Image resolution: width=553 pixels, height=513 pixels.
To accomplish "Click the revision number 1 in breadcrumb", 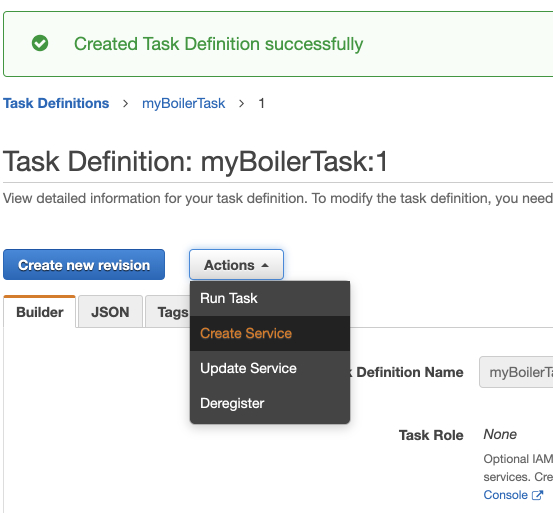I will (261, 103).
